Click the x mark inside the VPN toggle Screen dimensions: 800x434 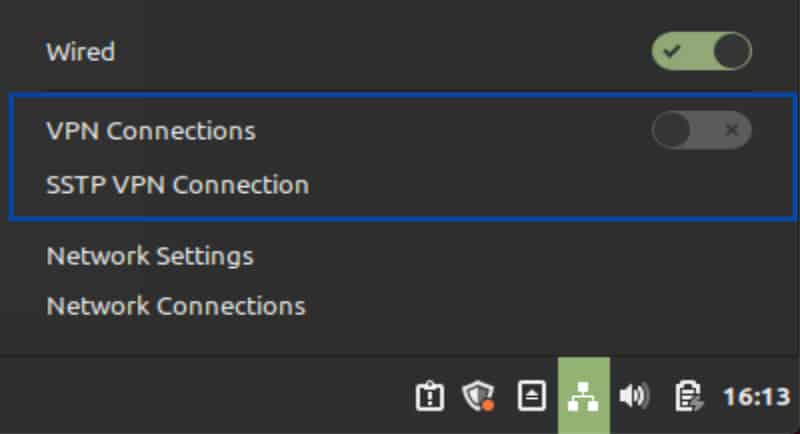click(732, 130)
